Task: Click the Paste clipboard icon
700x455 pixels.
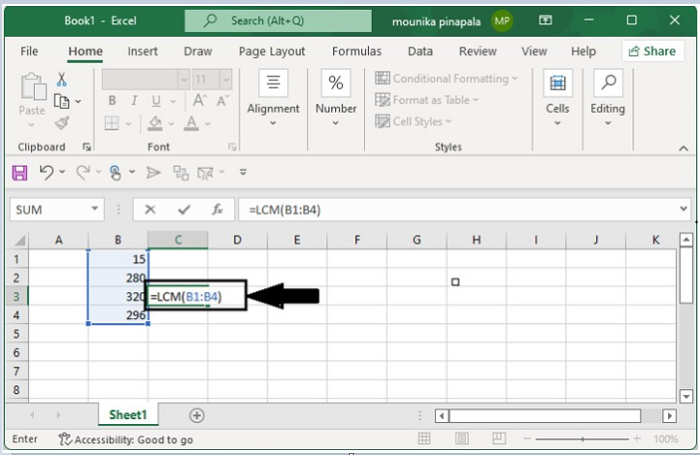Action: tap(33, 86)
